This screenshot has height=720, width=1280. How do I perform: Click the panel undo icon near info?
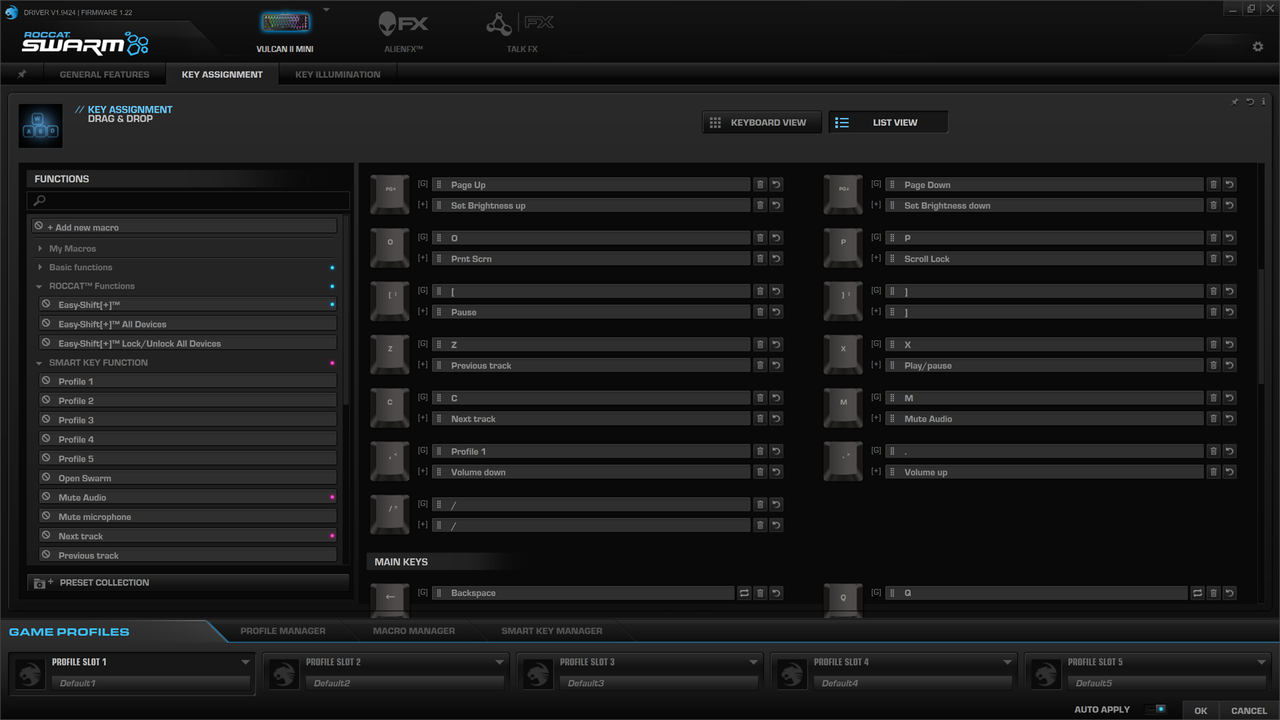click(1250, 101)
